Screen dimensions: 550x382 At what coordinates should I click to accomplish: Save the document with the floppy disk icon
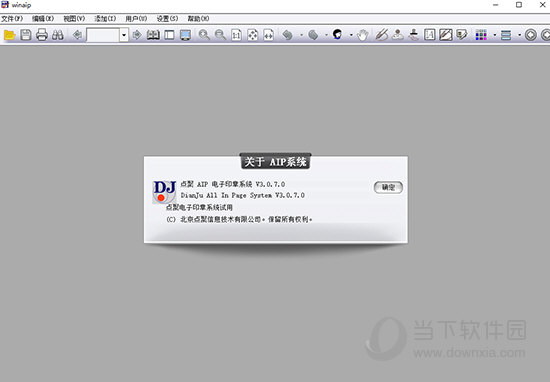(x=26, y=35)
